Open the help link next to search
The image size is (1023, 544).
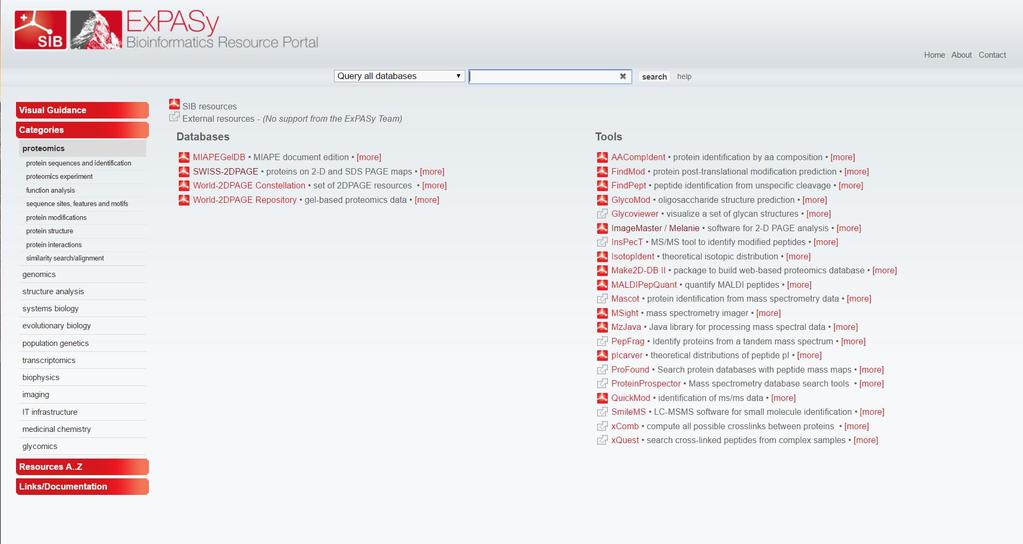coord(684,76)
